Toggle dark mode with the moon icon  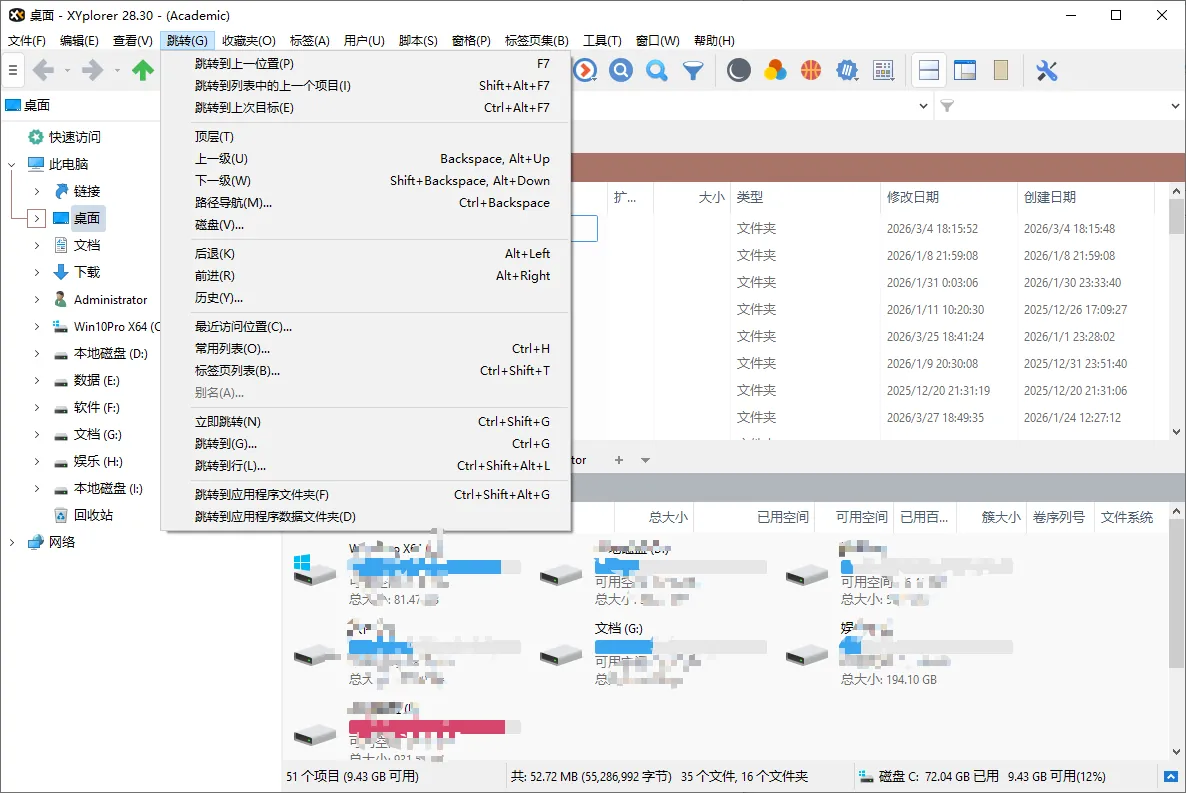(738, 70)
